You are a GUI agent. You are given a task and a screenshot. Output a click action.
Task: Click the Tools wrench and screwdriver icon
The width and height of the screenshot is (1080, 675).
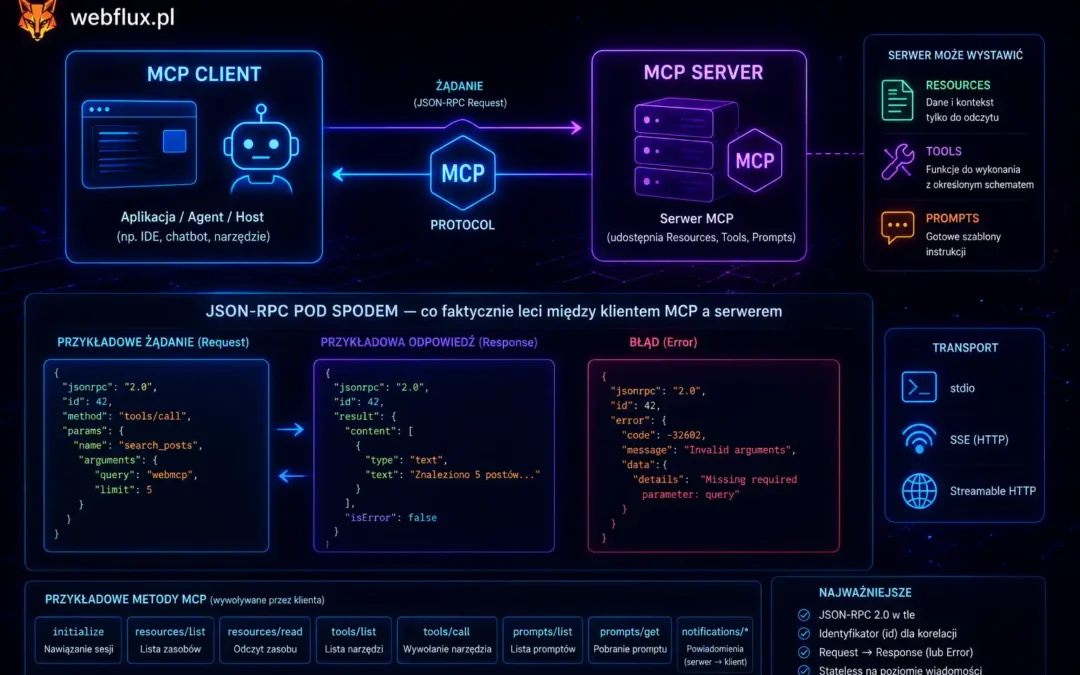[897, 163]
